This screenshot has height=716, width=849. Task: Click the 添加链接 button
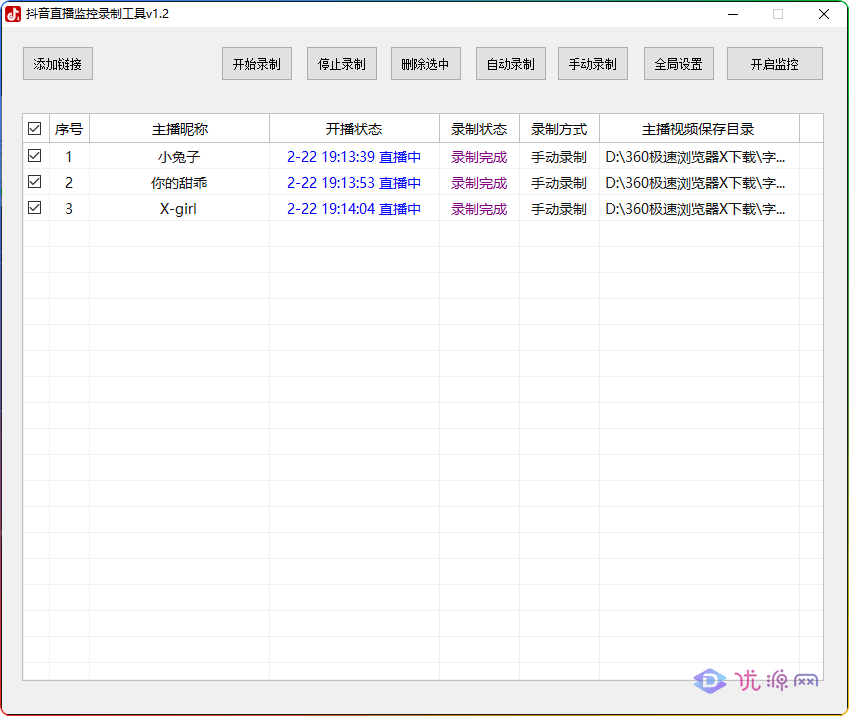58,64
